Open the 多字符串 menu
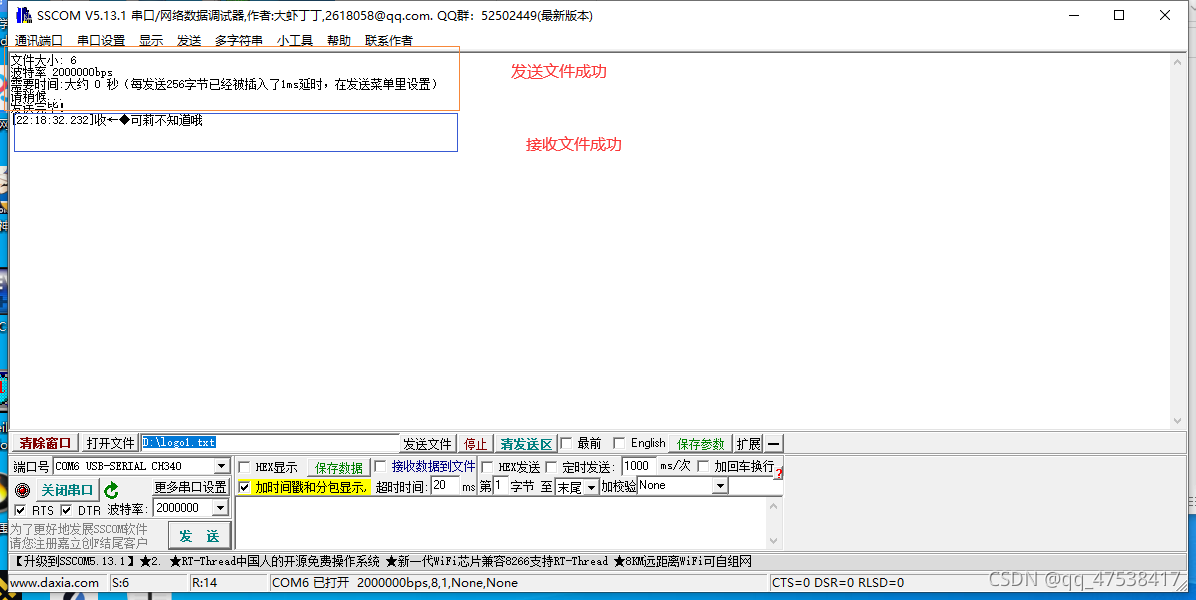 (239, 41)
